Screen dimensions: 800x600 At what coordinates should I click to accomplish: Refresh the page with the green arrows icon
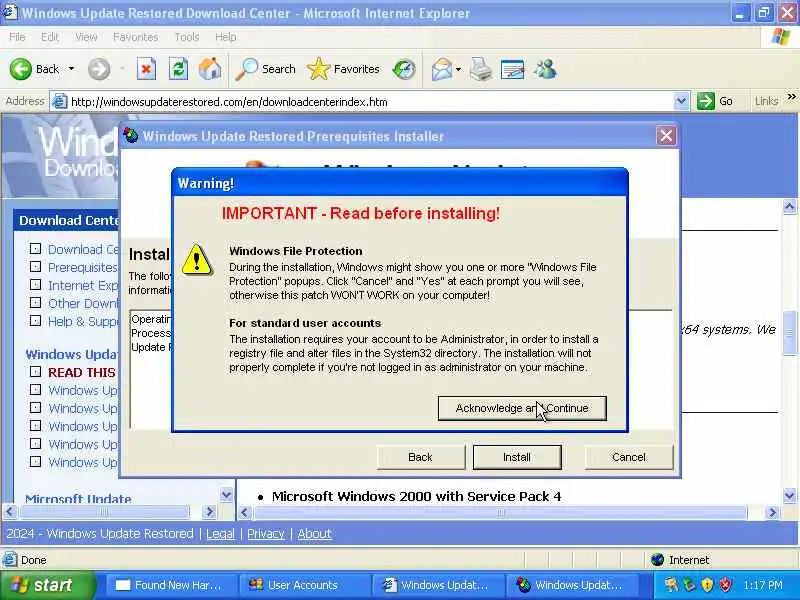click(178, 69)
